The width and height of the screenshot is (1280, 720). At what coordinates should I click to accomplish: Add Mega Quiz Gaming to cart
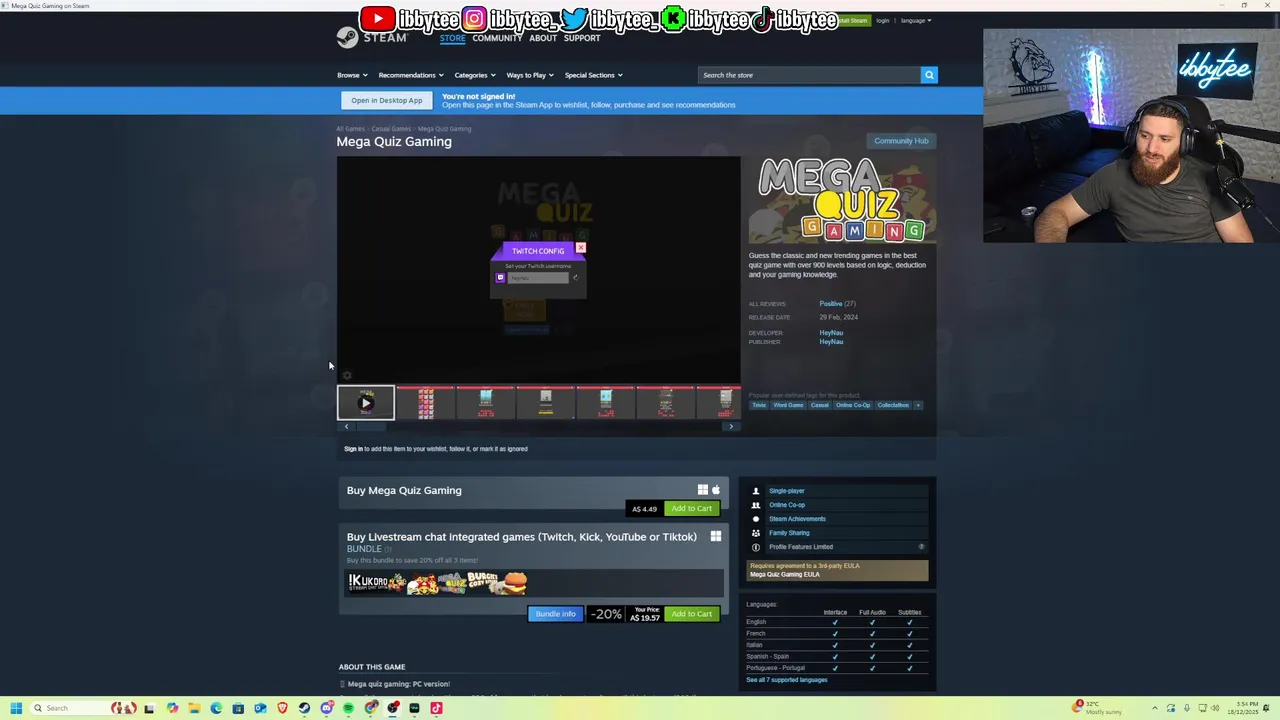(692, 508)
